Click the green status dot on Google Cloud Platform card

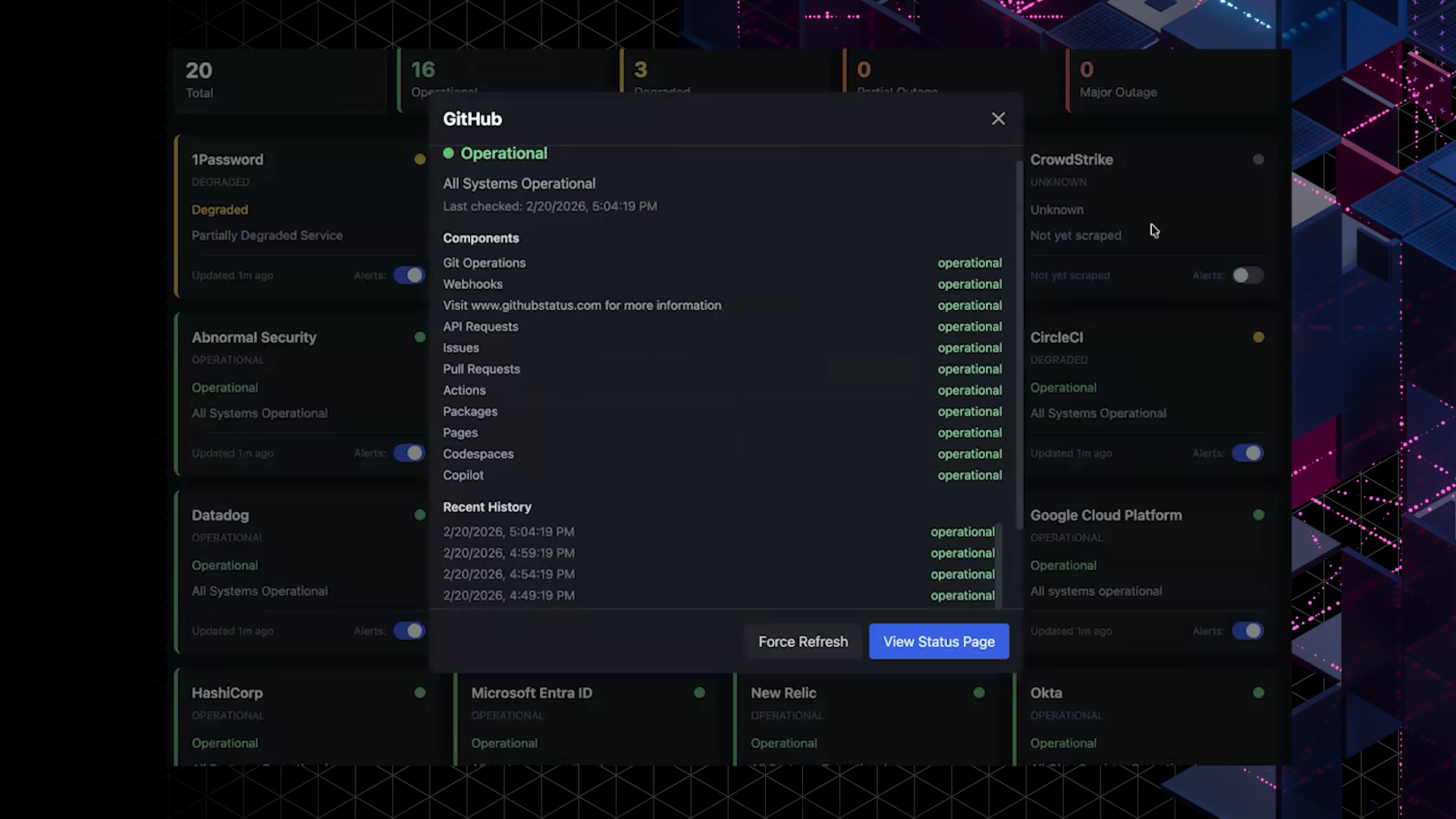(1259, 515)
